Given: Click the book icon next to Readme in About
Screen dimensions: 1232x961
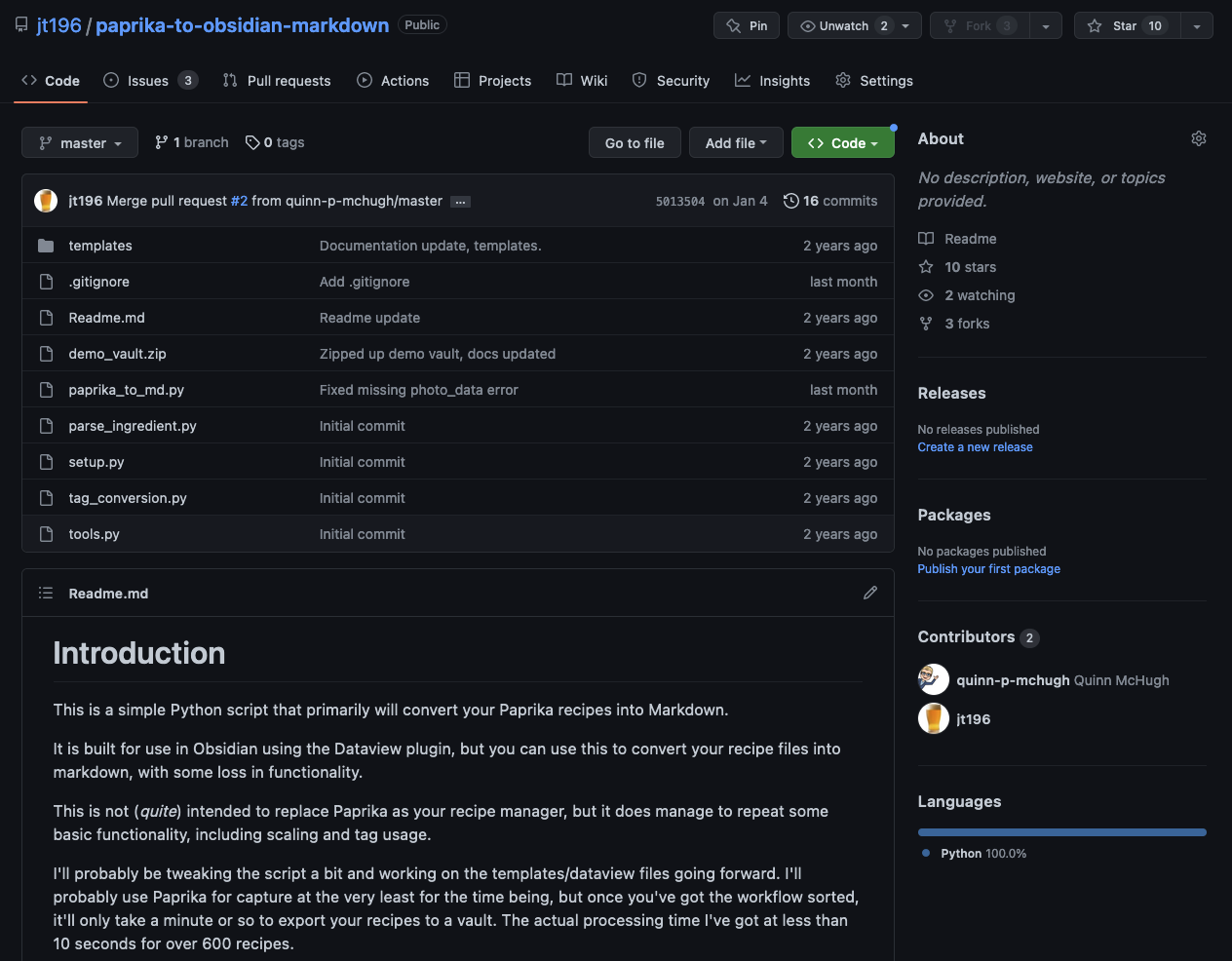Looking at the screenshot, I should (x=926, y=239).
